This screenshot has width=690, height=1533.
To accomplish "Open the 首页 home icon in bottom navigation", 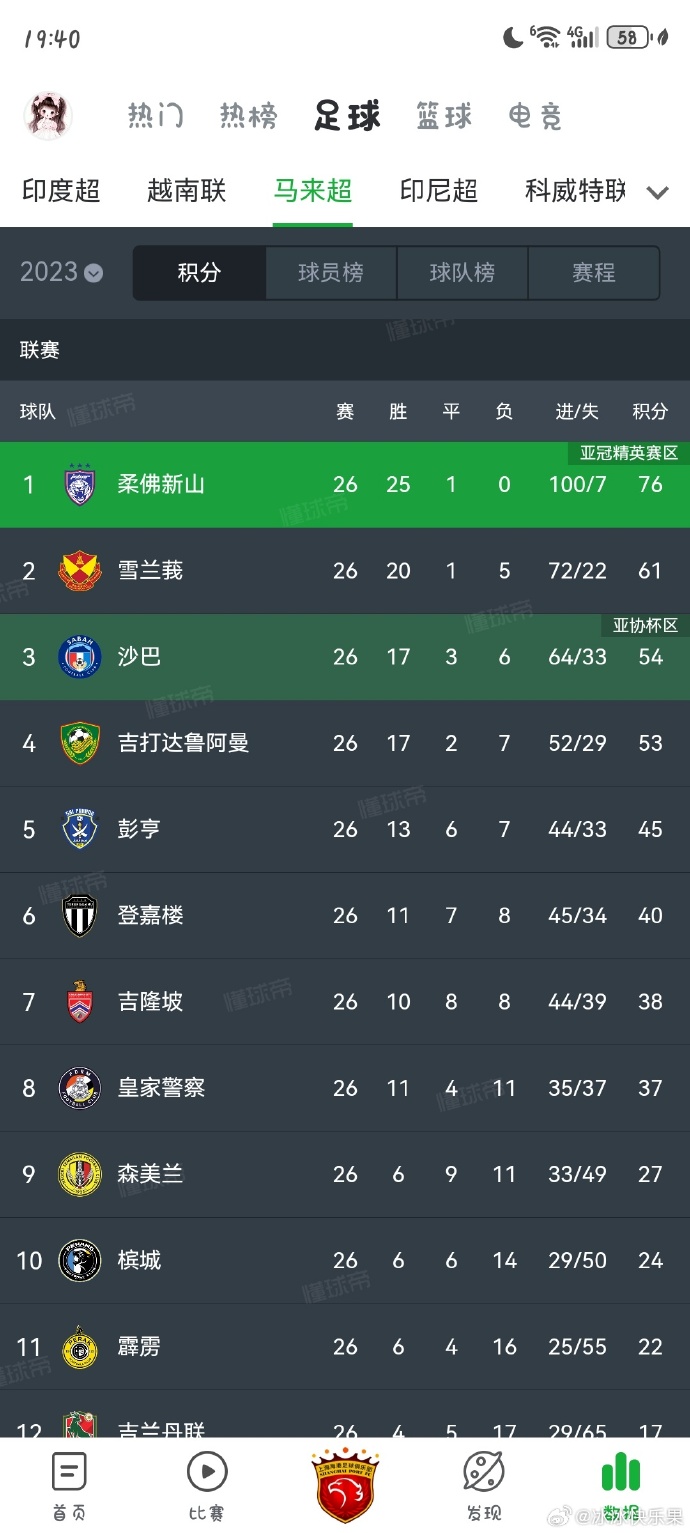I will 67,1487.
